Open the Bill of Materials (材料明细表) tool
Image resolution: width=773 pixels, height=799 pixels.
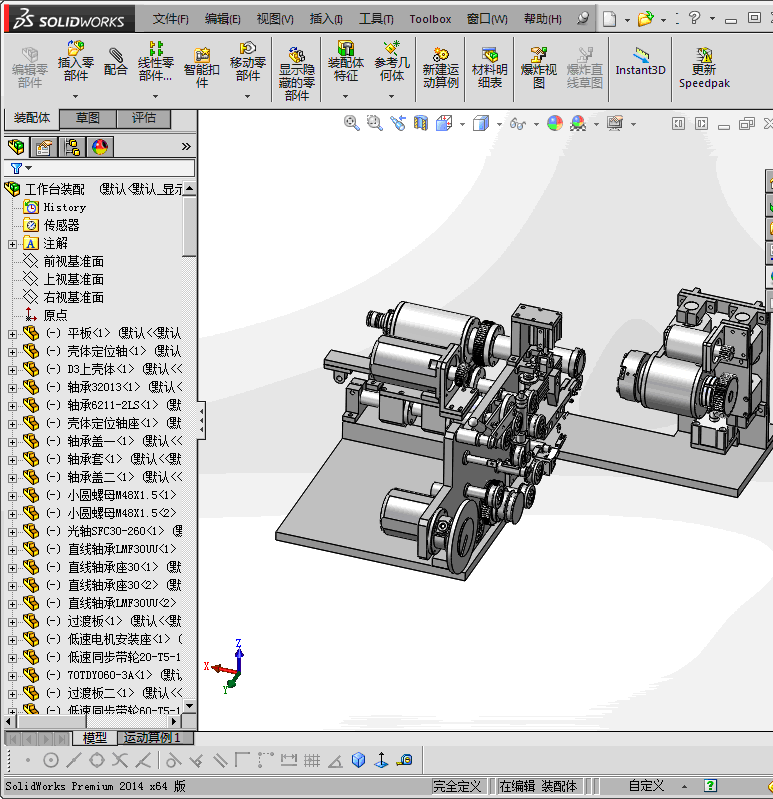tap(489, 66)
